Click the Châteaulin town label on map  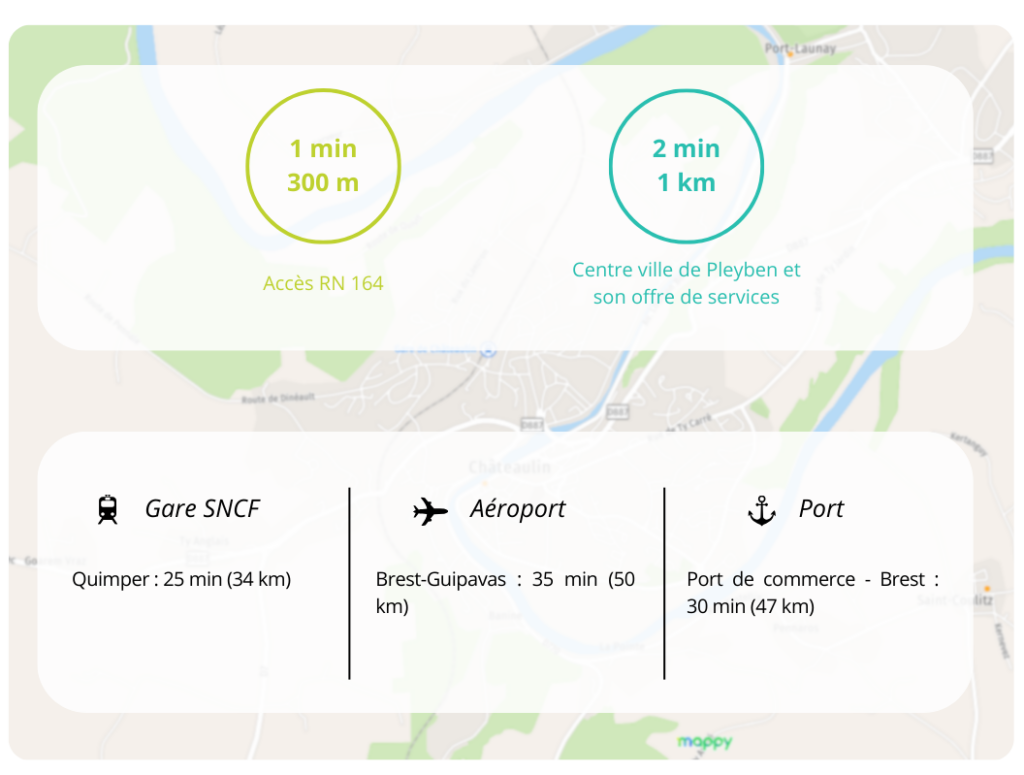click(509, 467)
